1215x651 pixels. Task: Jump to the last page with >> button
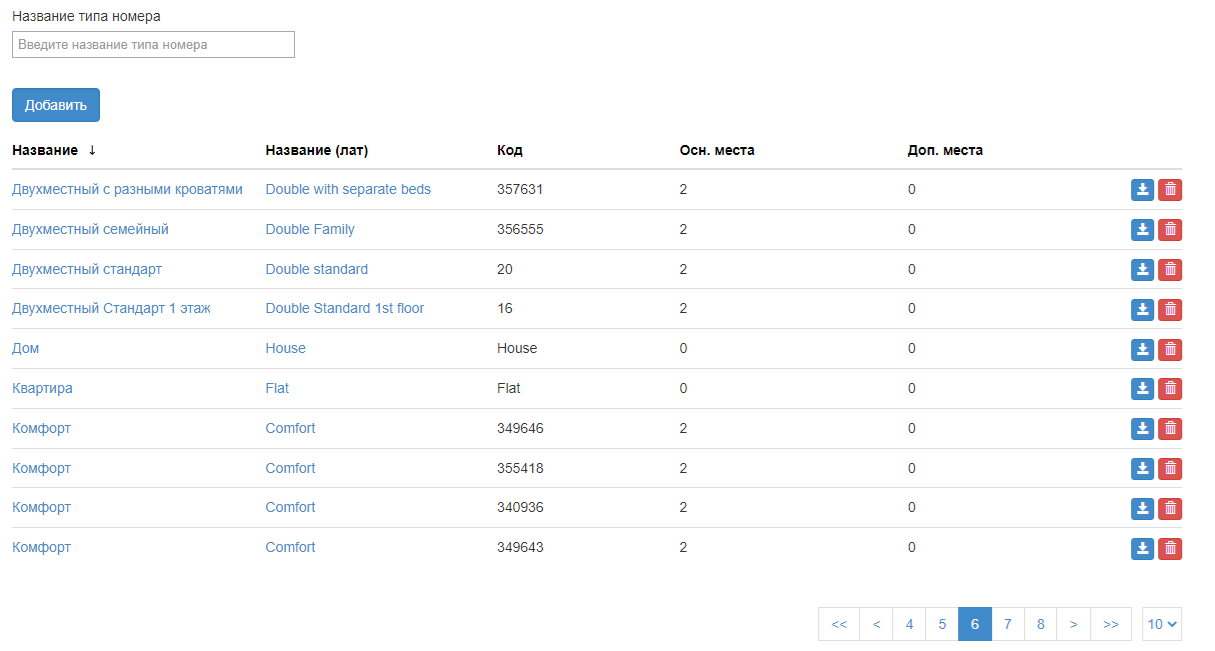pos(1110,624)
